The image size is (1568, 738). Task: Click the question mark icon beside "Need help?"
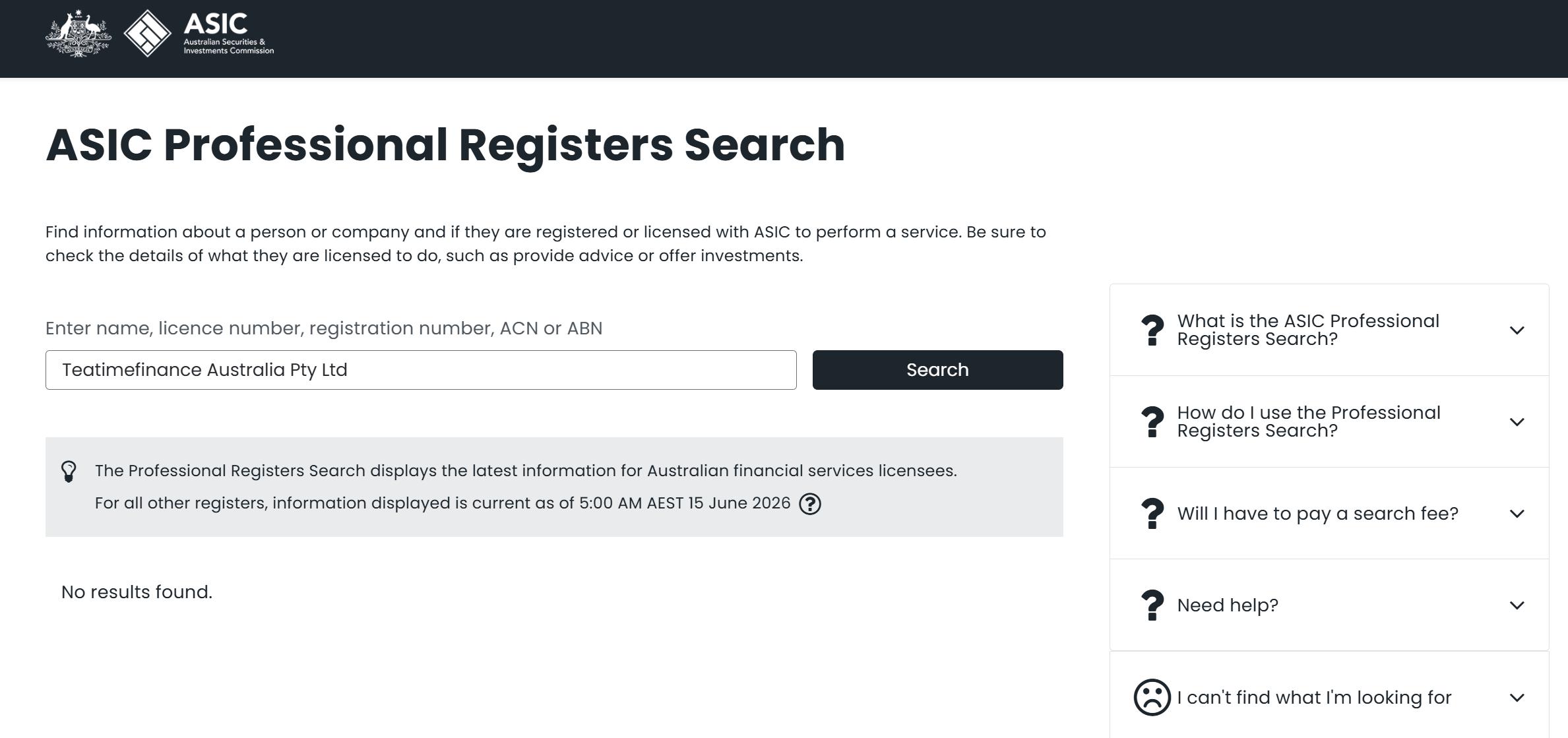[x=1152, y=605]
